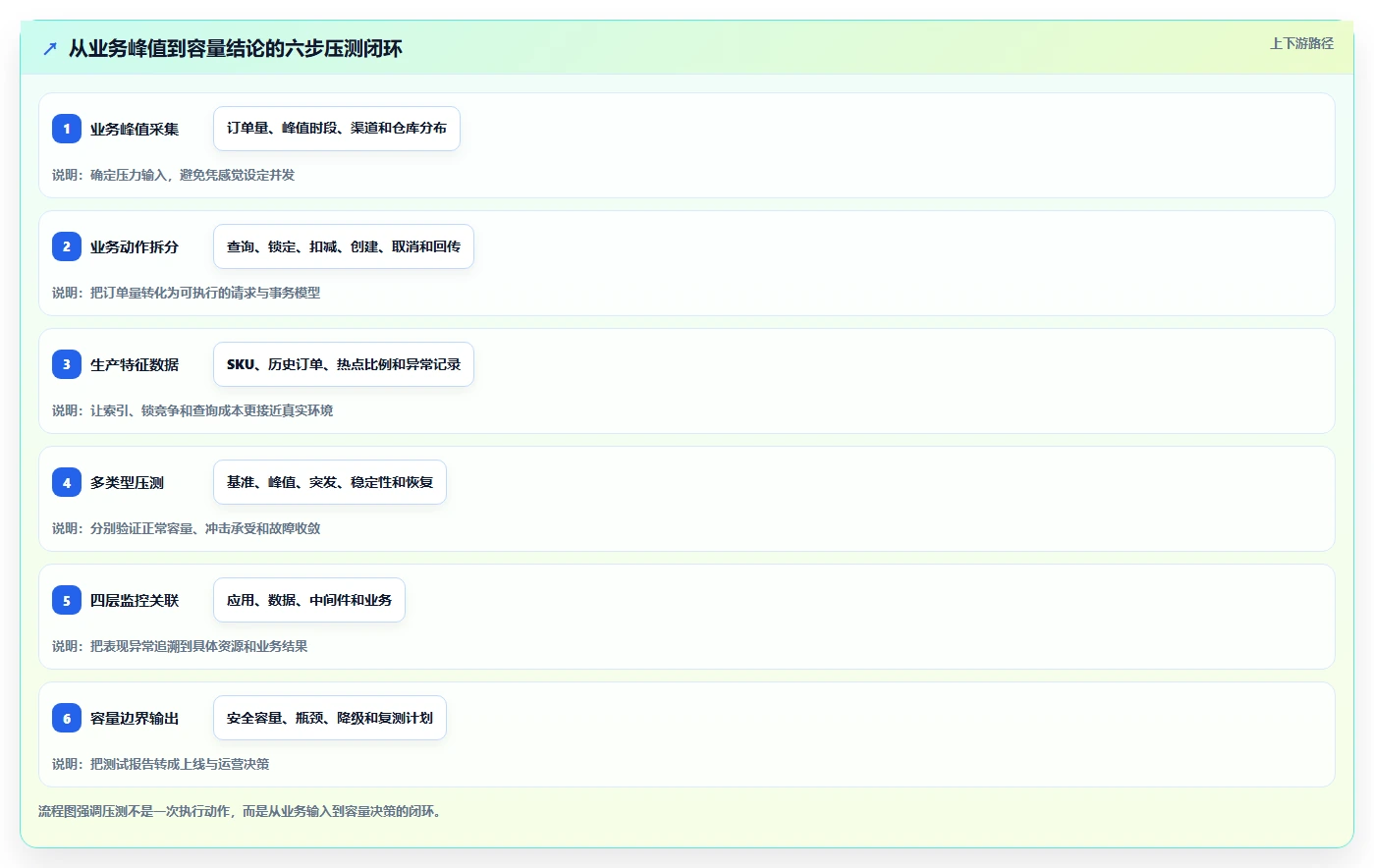Click step number badge 6
Image resolution: width=1374 pixels, height=868 pixels.
(x=67, y=718)
